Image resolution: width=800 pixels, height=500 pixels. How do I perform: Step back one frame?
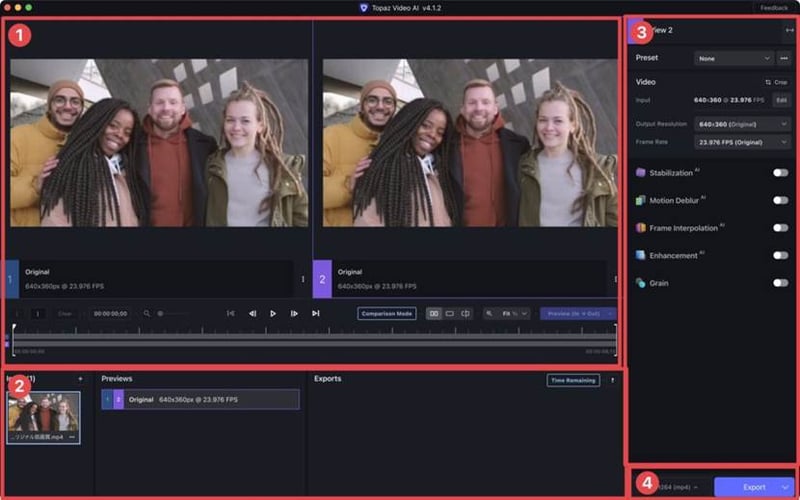252,313
